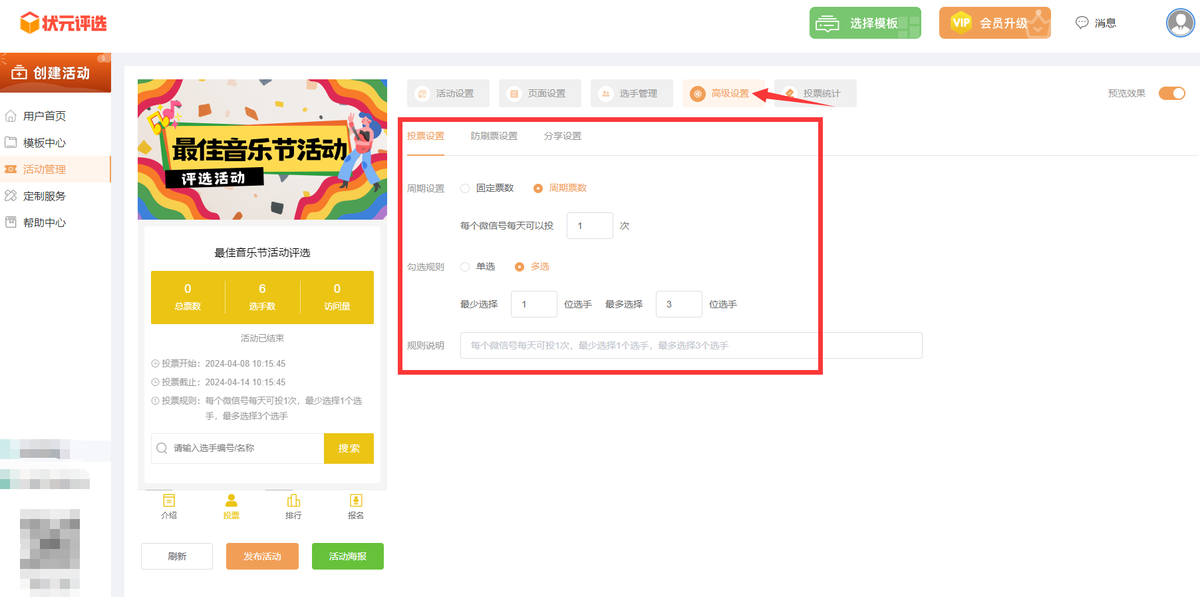Viewport: 1200px width, 597px height.
Task: Open 模板中心 in sidebar
Action: (x=44, y=143)
